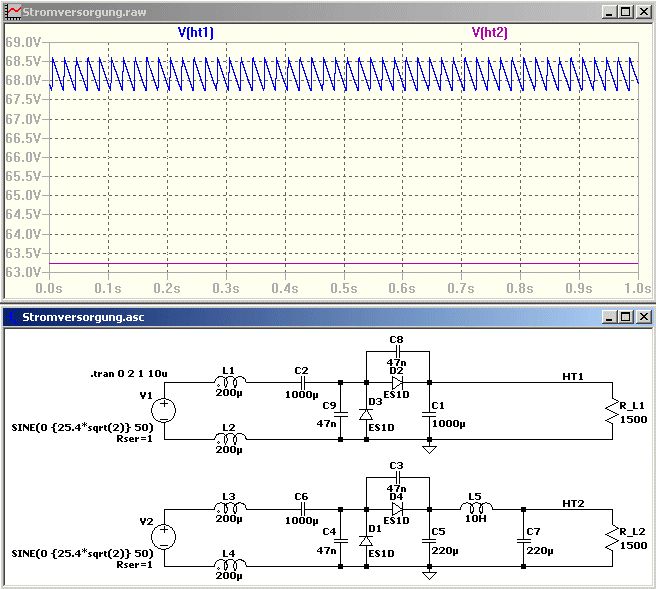Select resistor R_L1 symbol
Image resolution: width=656 pixels, height=589 pixels.
point(612,411)
